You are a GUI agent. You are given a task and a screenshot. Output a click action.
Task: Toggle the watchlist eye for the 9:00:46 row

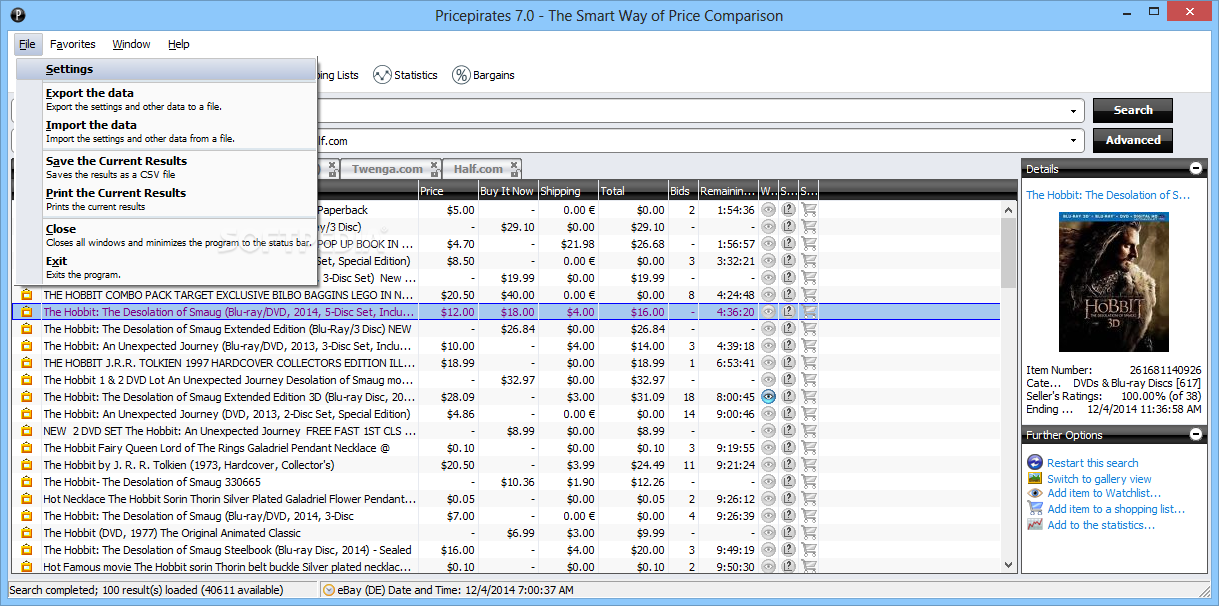point(768,414)
